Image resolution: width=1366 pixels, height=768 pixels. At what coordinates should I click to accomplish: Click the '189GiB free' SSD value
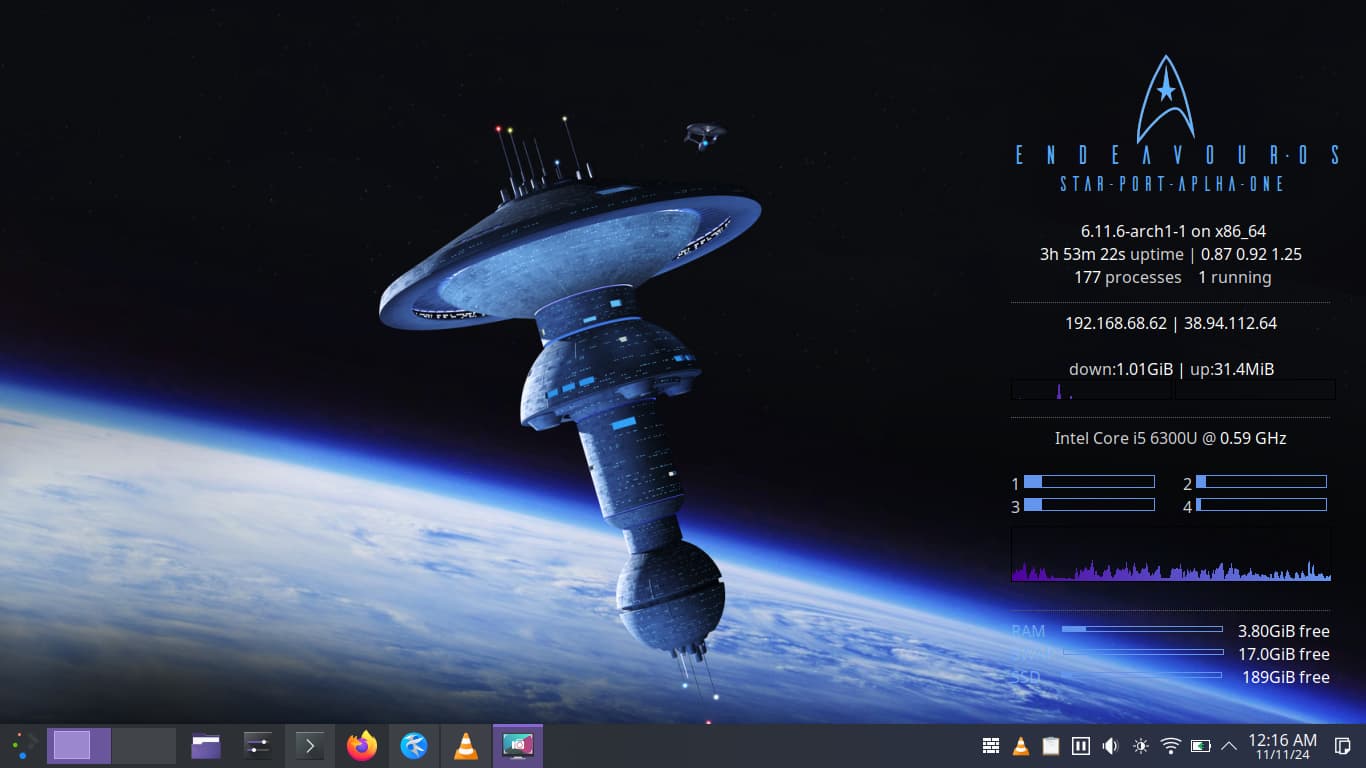pos(1286,677)
